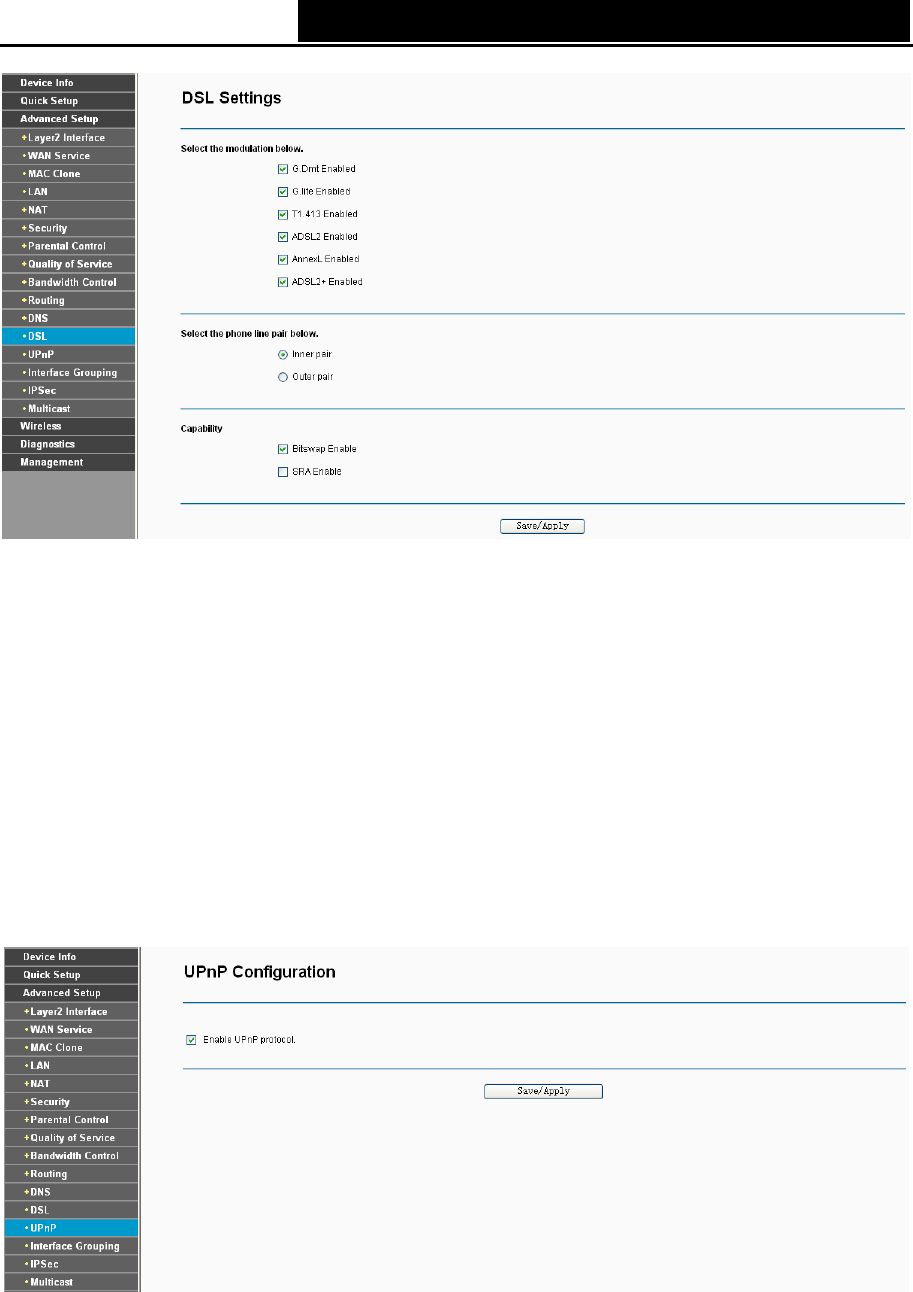Viewport: 913px width, 1292px height.
Task: Open LAN in UPnP Configuration sidebar
Action: coord(71,1065)
